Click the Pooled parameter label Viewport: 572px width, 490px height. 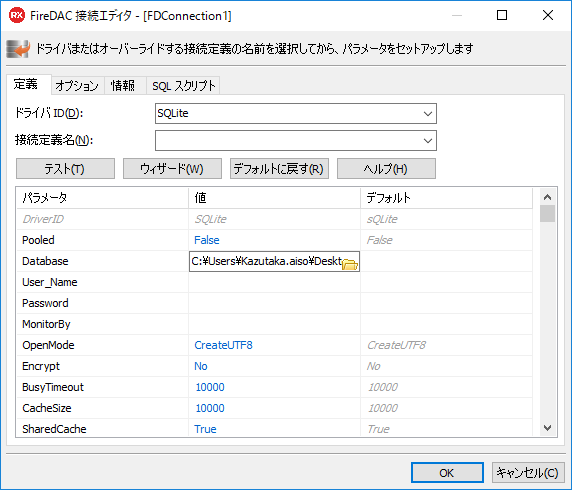38,240
